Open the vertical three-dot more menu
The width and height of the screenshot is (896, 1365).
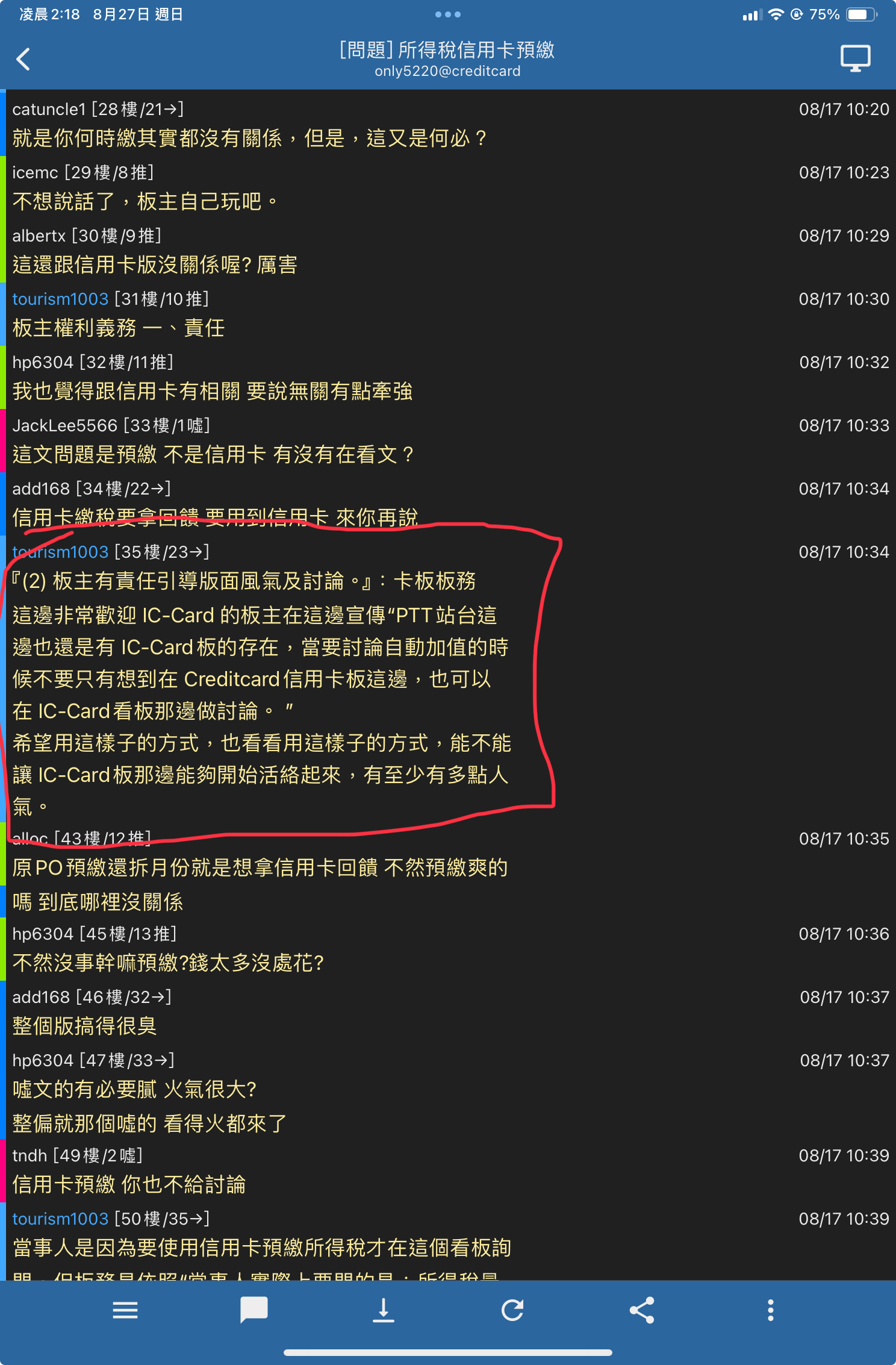771,1310
